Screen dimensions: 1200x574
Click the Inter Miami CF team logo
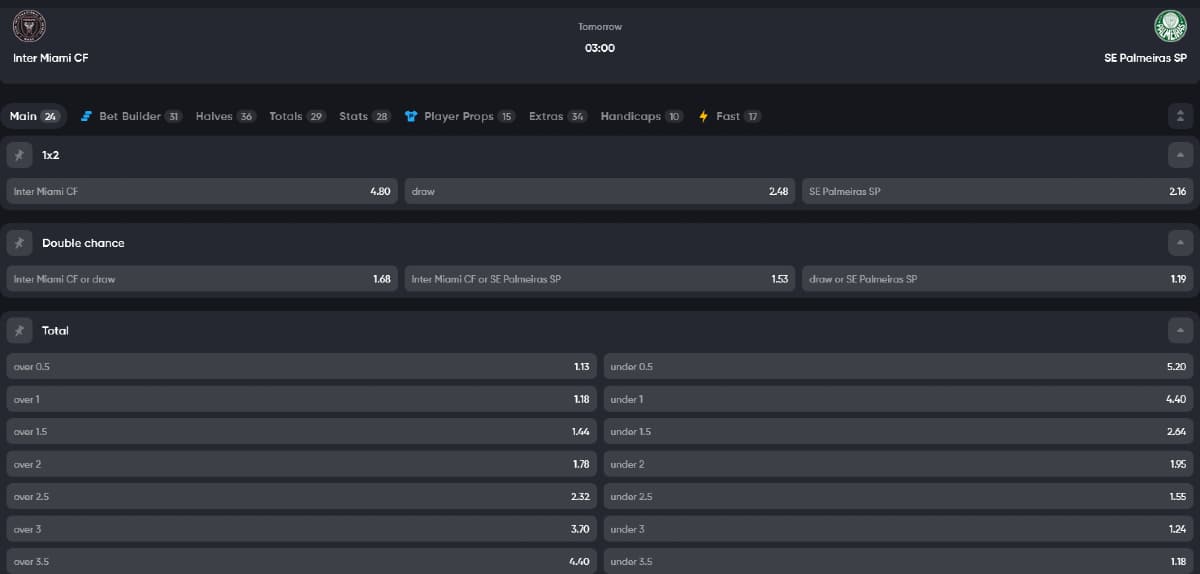click(29, 26)
